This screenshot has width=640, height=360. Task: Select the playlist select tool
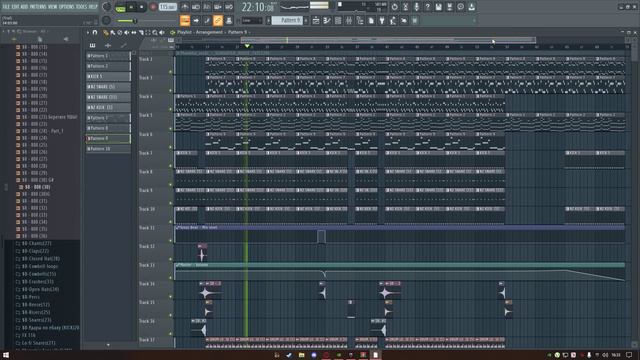148,32
